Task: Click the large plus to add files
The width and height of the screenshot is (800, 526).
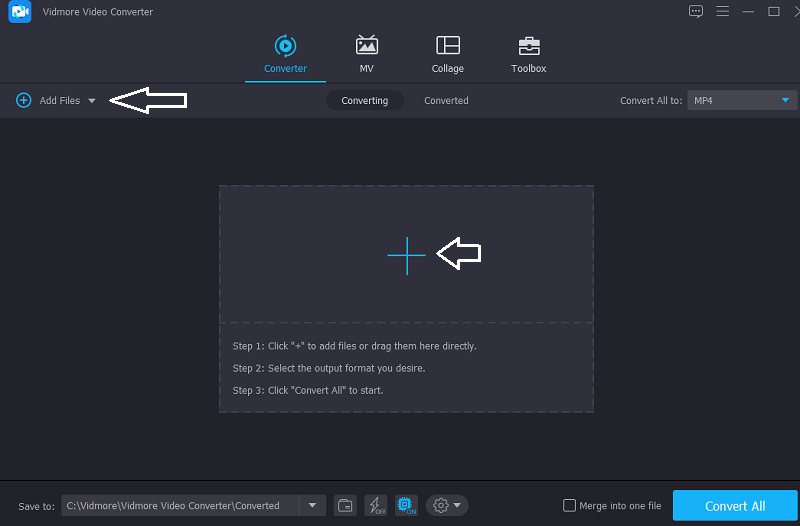Action: (406, 256)
